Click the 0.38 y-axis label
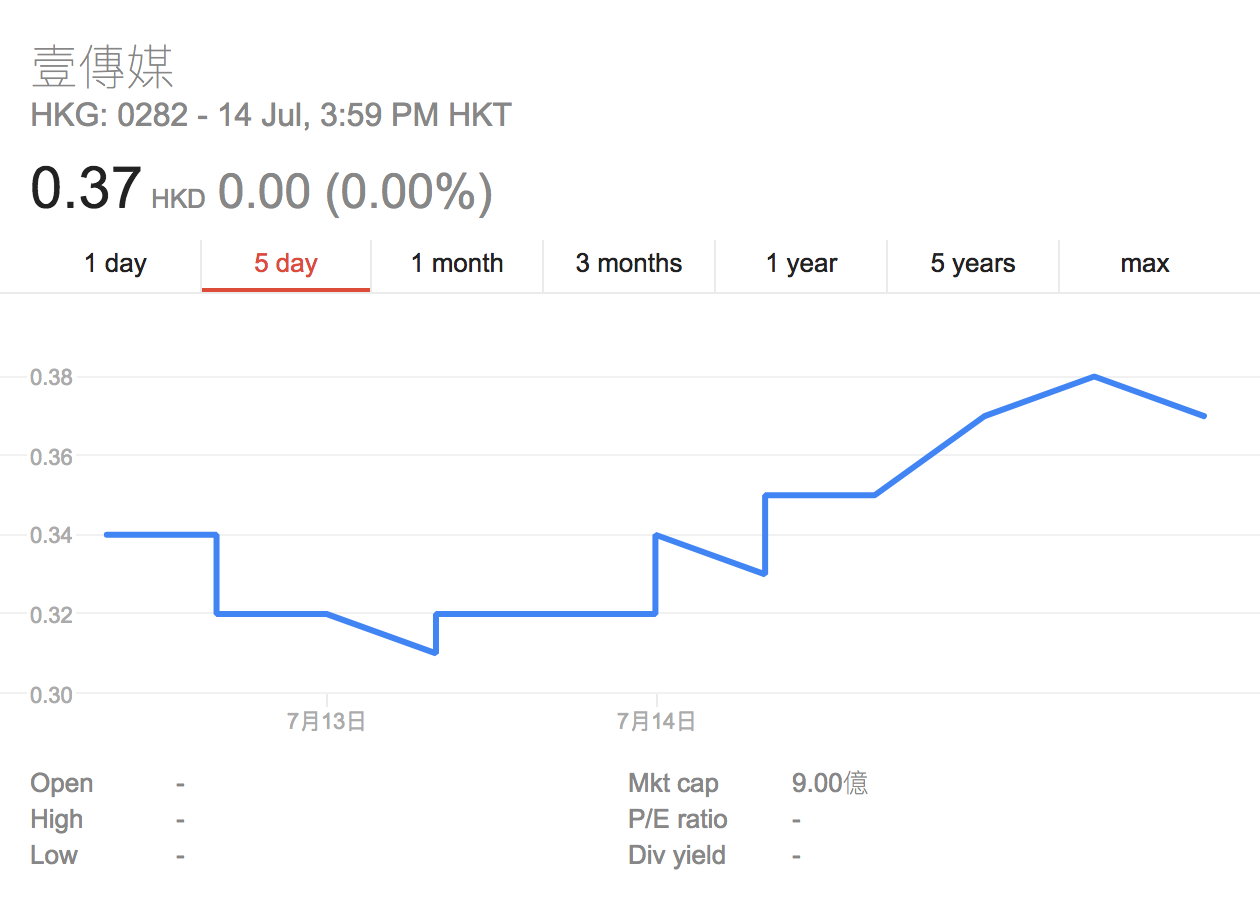The image size is (1260, 922). click(x=51, y=377)
